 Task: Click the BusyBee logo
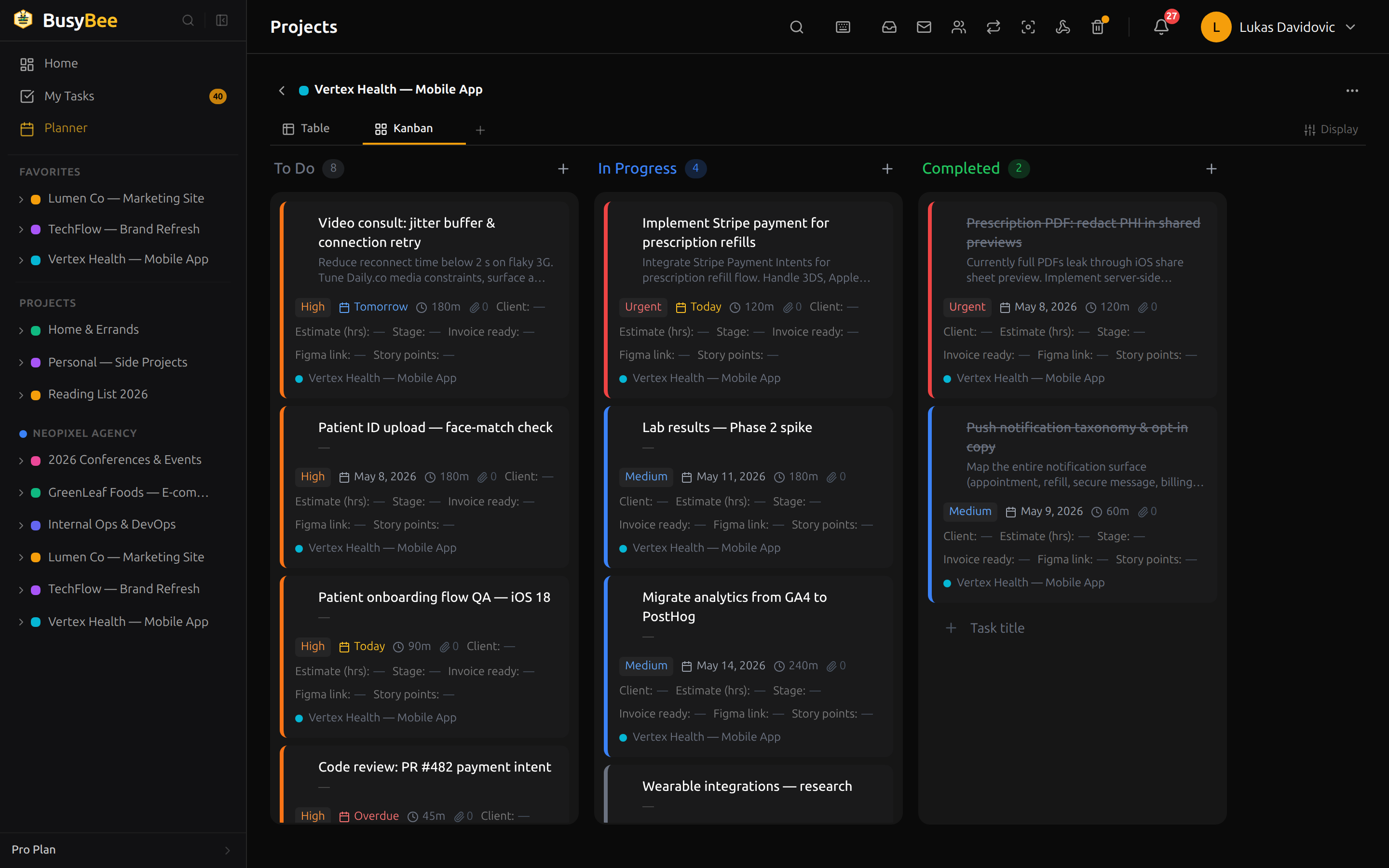tap(66, 20)
